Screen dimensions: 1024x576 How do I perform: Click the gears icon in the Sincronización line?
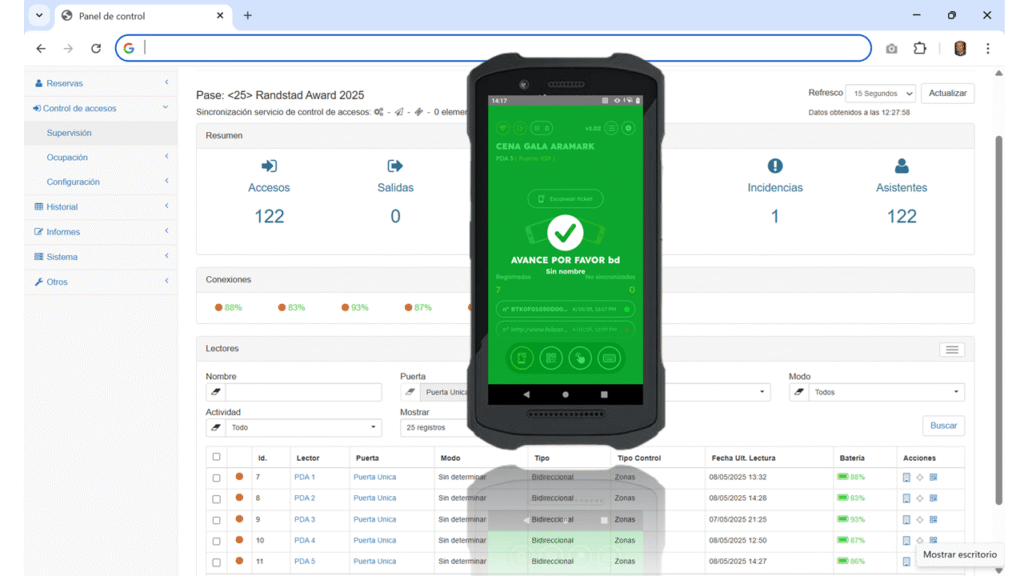(379, 112)
